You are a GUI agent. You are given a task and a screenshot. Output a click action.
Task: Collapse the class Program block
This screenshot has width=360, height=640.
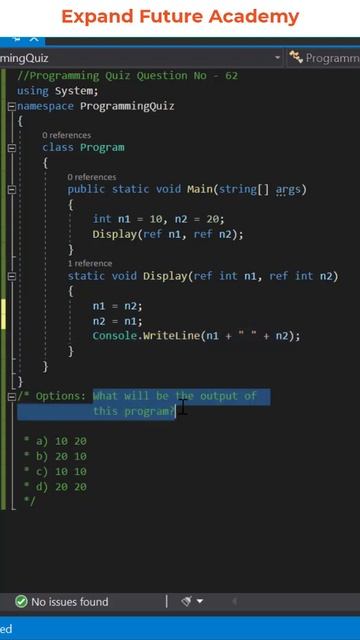[x=12, y=148]
